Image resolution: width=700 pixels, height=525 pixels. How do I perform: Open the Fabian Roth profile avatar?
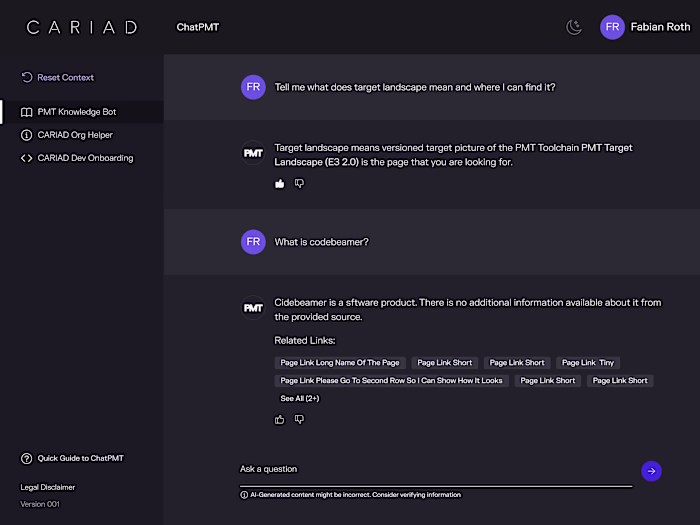coord(612,27)
